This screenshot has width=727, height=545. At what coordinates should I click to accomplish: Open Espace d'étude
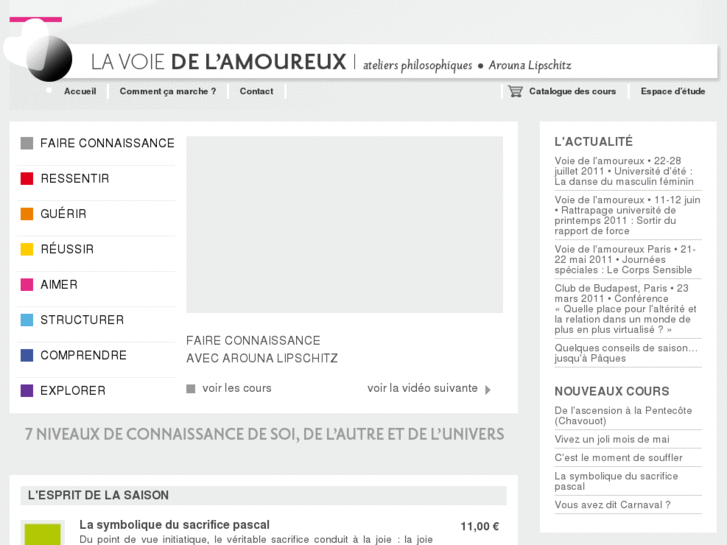(x=673, y=91)
